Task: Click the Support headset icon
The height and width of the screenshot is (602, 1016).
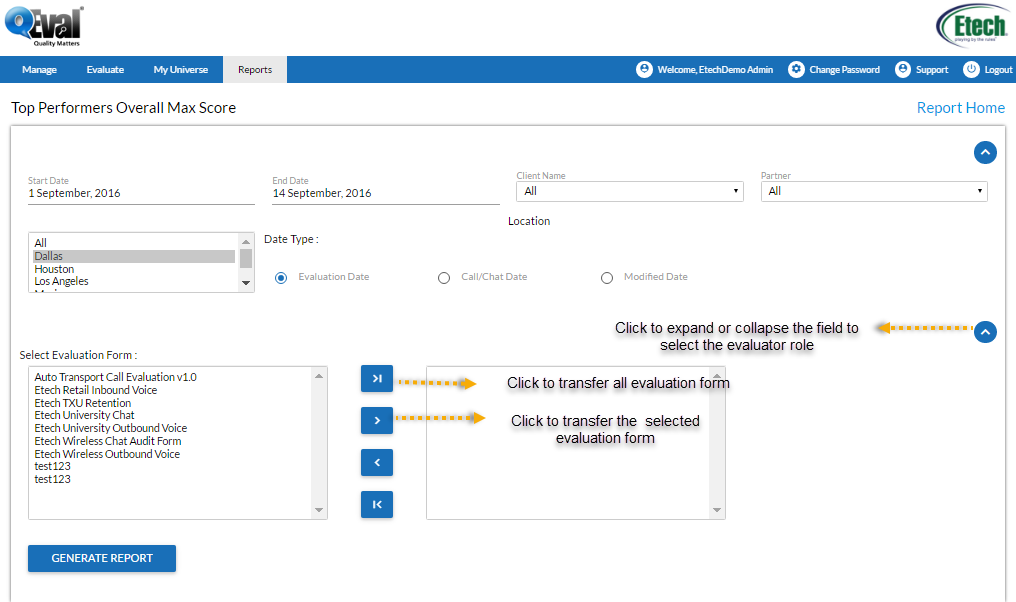Action: pyautogui.click(x=902, y=69)
